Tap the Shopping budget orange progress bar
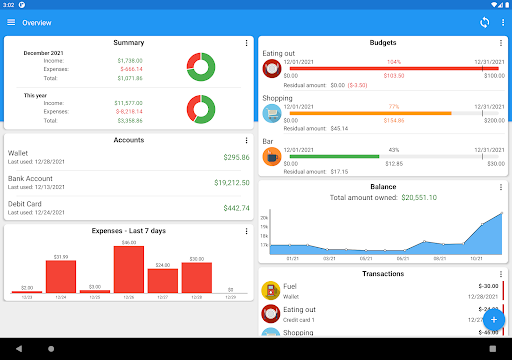 coord(370,113)
